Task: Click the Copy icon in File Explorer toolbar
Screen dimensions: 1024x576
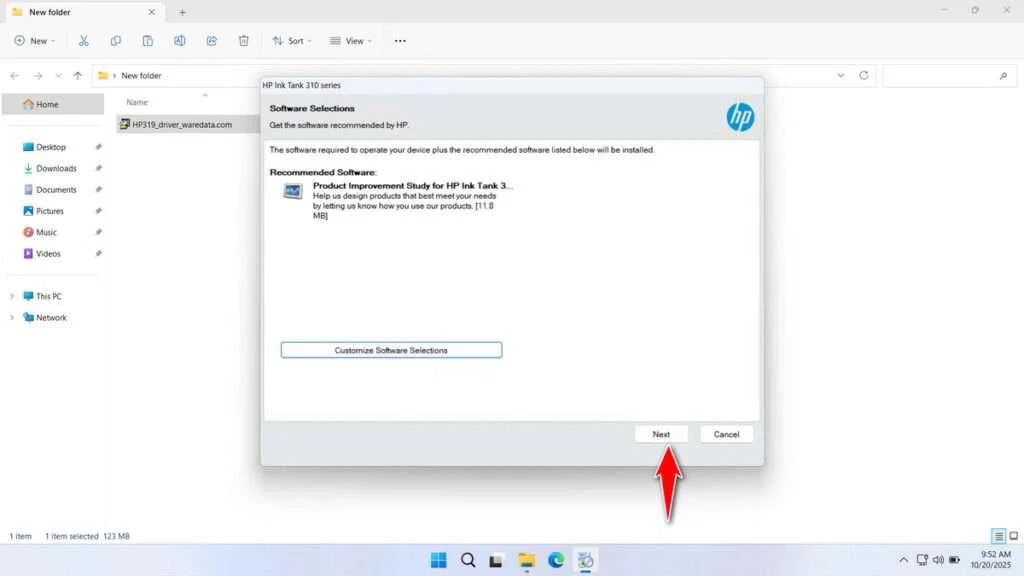Action: 116,40
